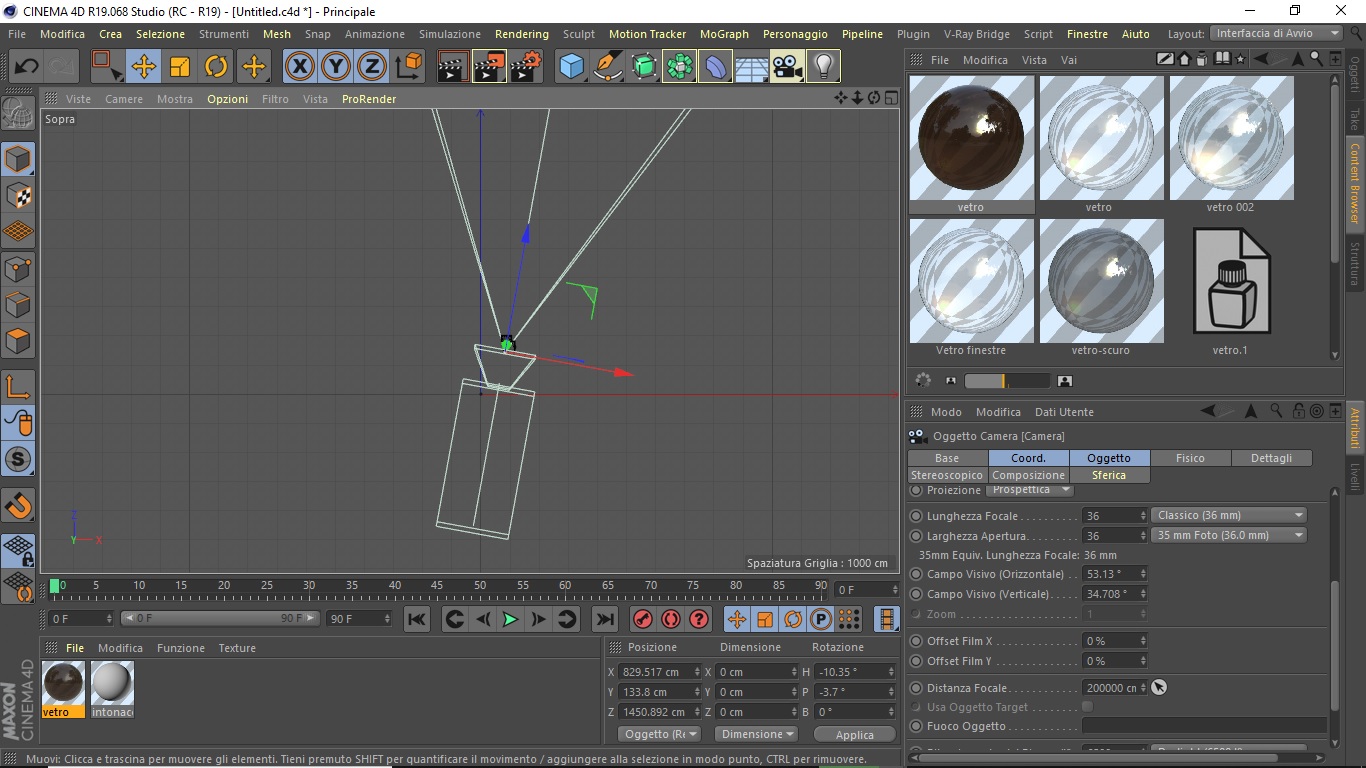Click the Undo arrow icon
This screenshot has height=768, width=1366.
coord(26,67)
